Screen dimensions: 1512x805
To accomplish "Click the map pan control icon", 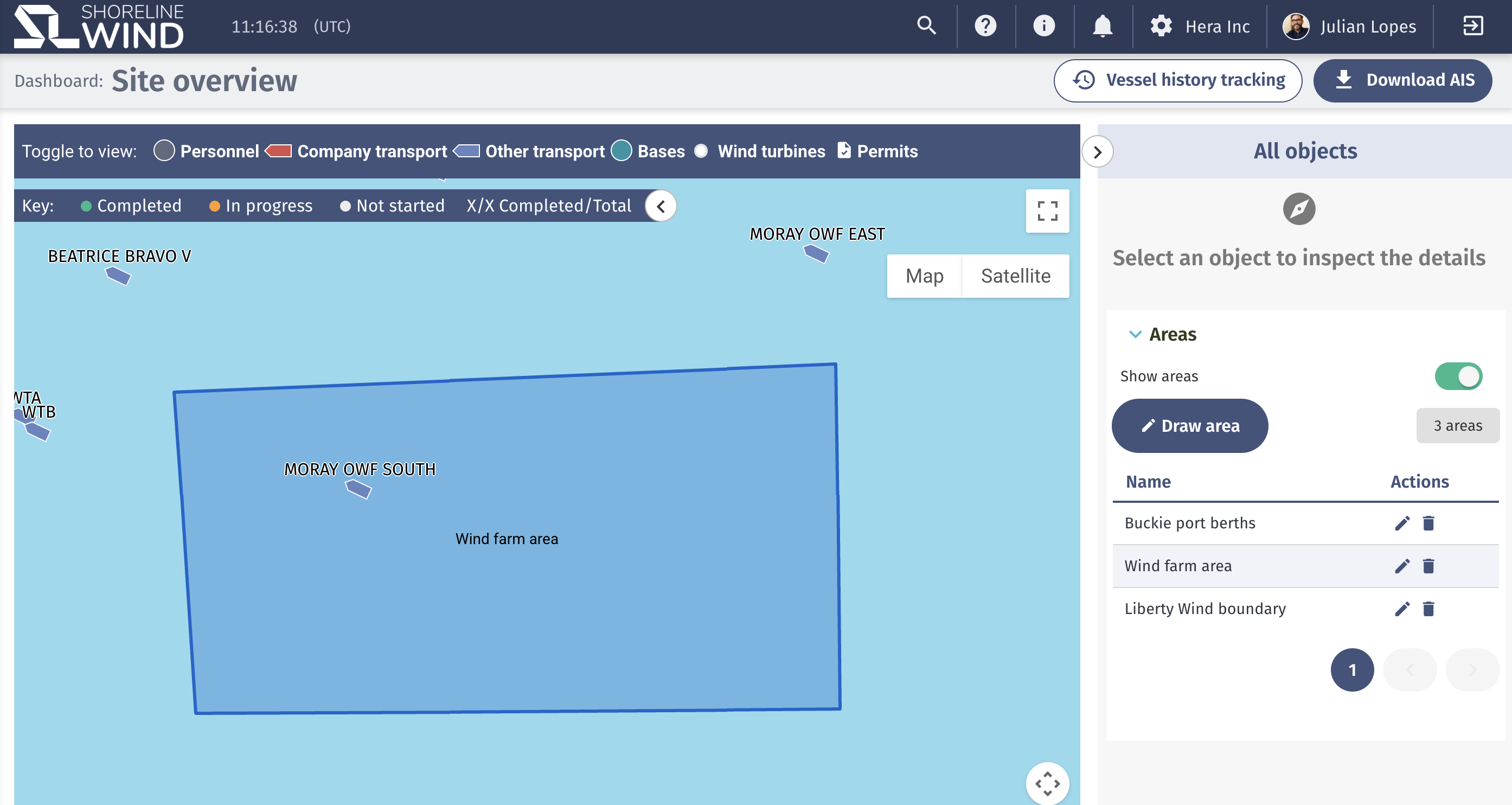I will pyautogui.click(x=1047, y=783).
